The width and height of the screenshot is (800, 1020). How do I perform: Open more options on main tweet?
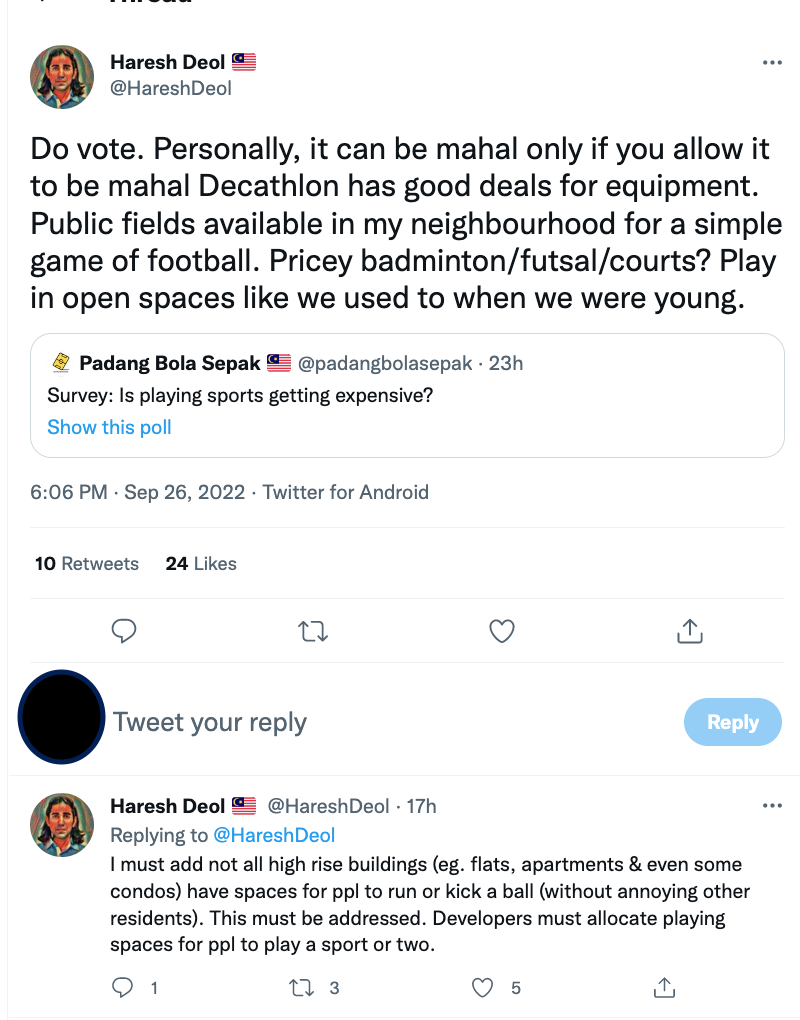[772, 62]
